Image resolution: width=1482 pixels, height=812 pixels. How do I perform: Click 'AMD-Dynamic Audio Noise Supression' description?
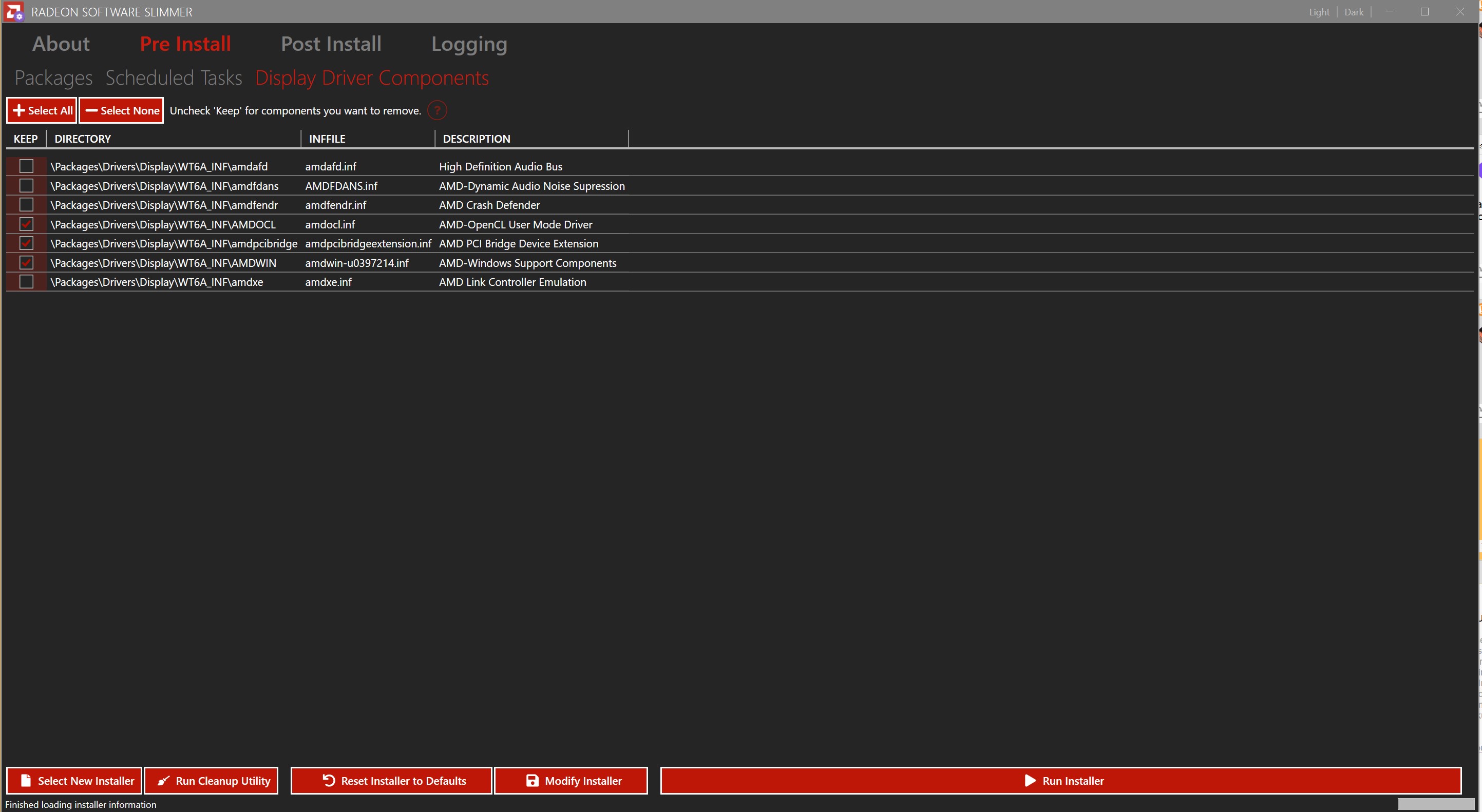tap(531, 186)
